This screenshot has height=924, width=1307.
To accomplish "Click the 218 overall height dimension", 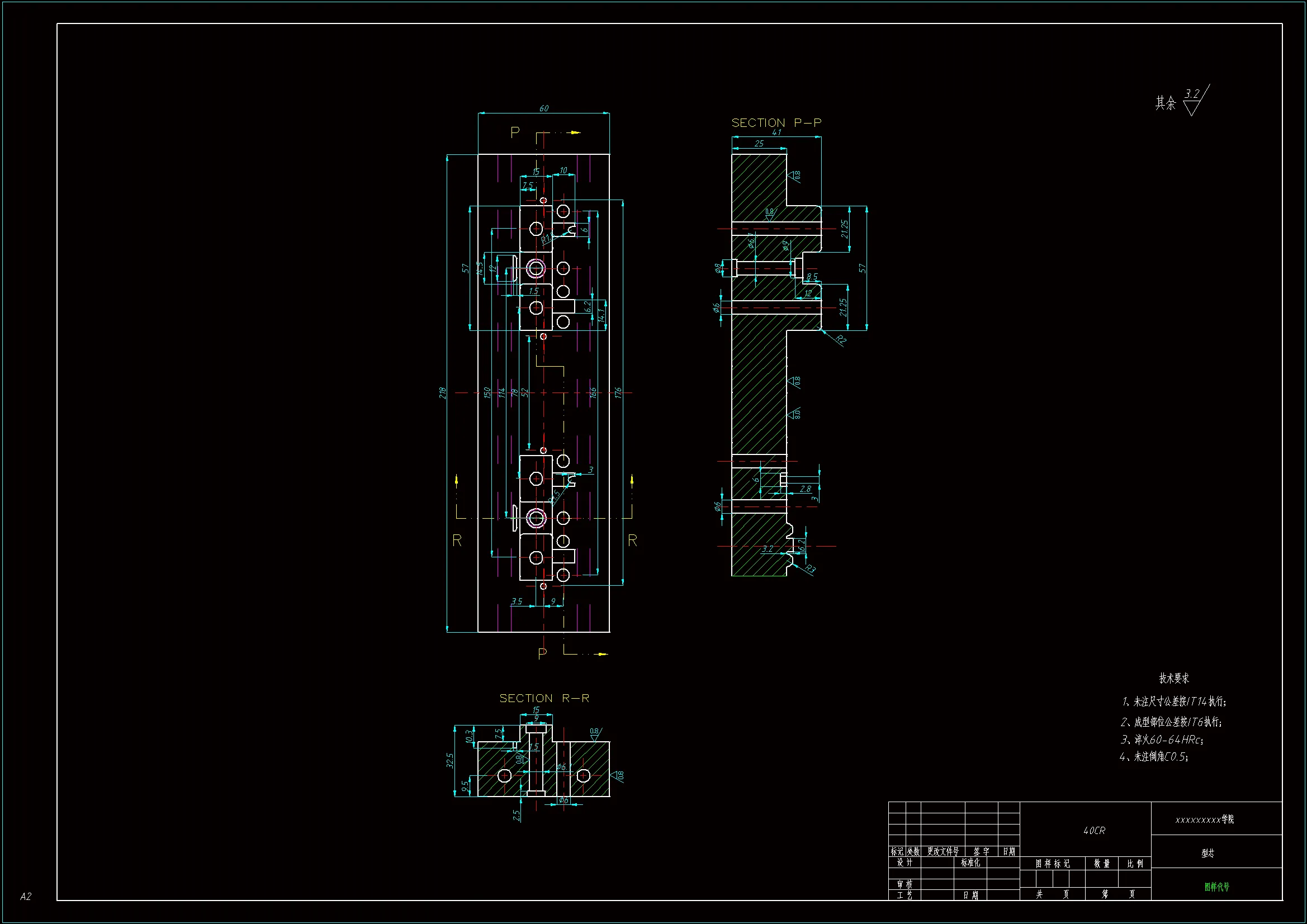I will pos(442,392).
